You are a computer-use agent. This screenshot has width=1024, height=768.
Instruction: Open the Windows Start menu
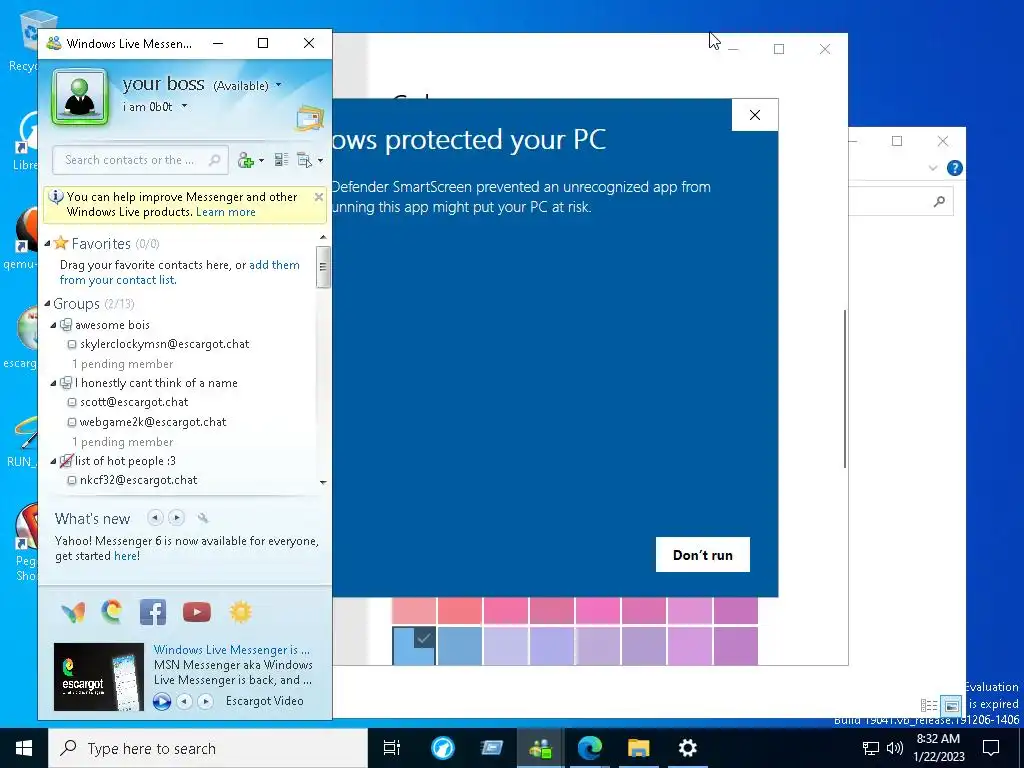click(x=24, y=748)
